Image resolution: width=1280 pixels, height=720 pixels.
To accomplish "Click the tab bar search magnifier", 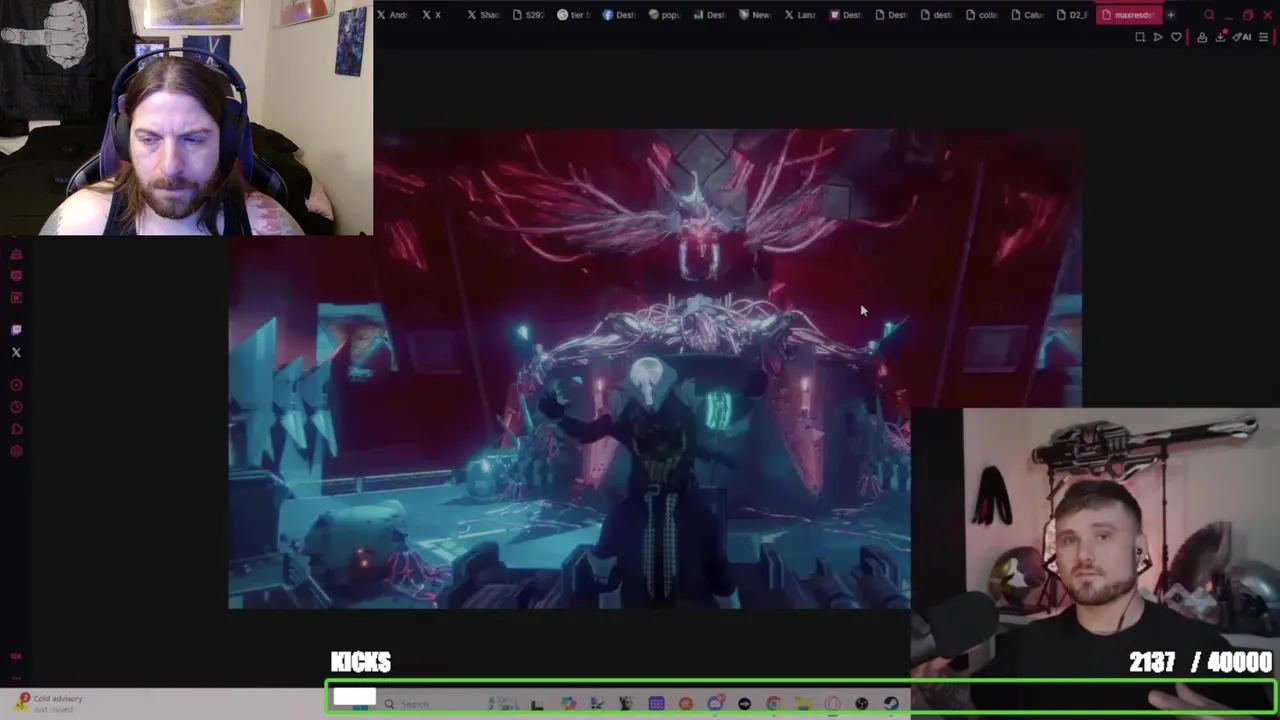I will coord(1209,15).
